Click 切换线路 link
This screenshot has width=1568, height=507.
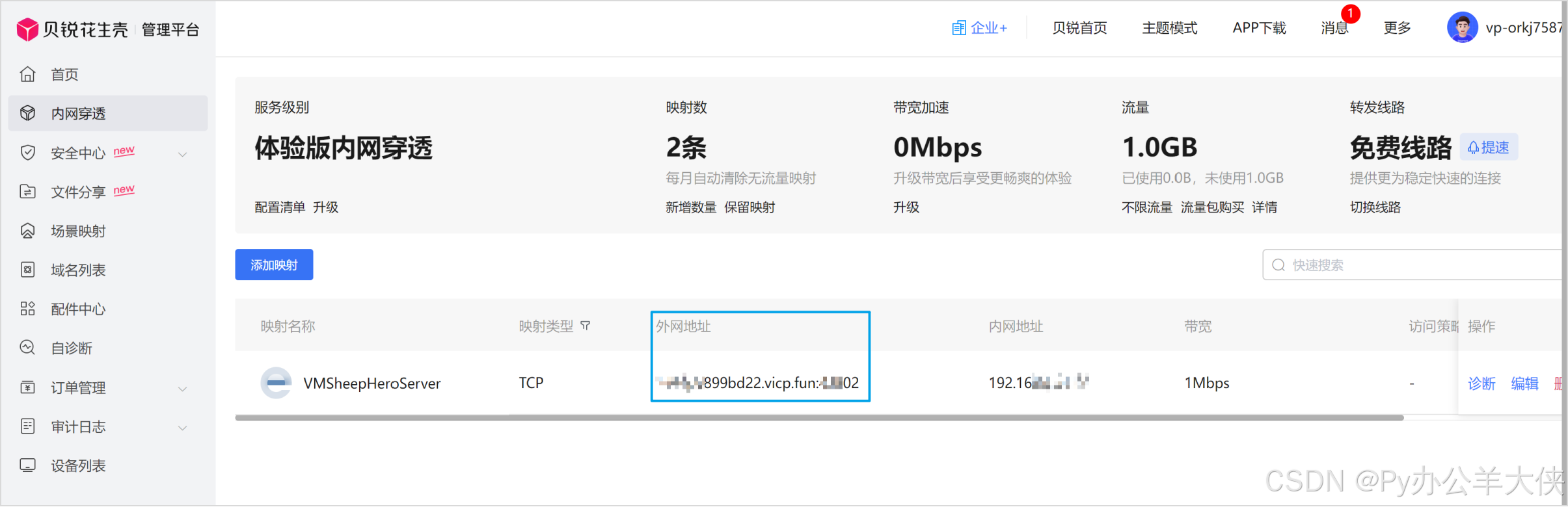(x=1375, y=207)
